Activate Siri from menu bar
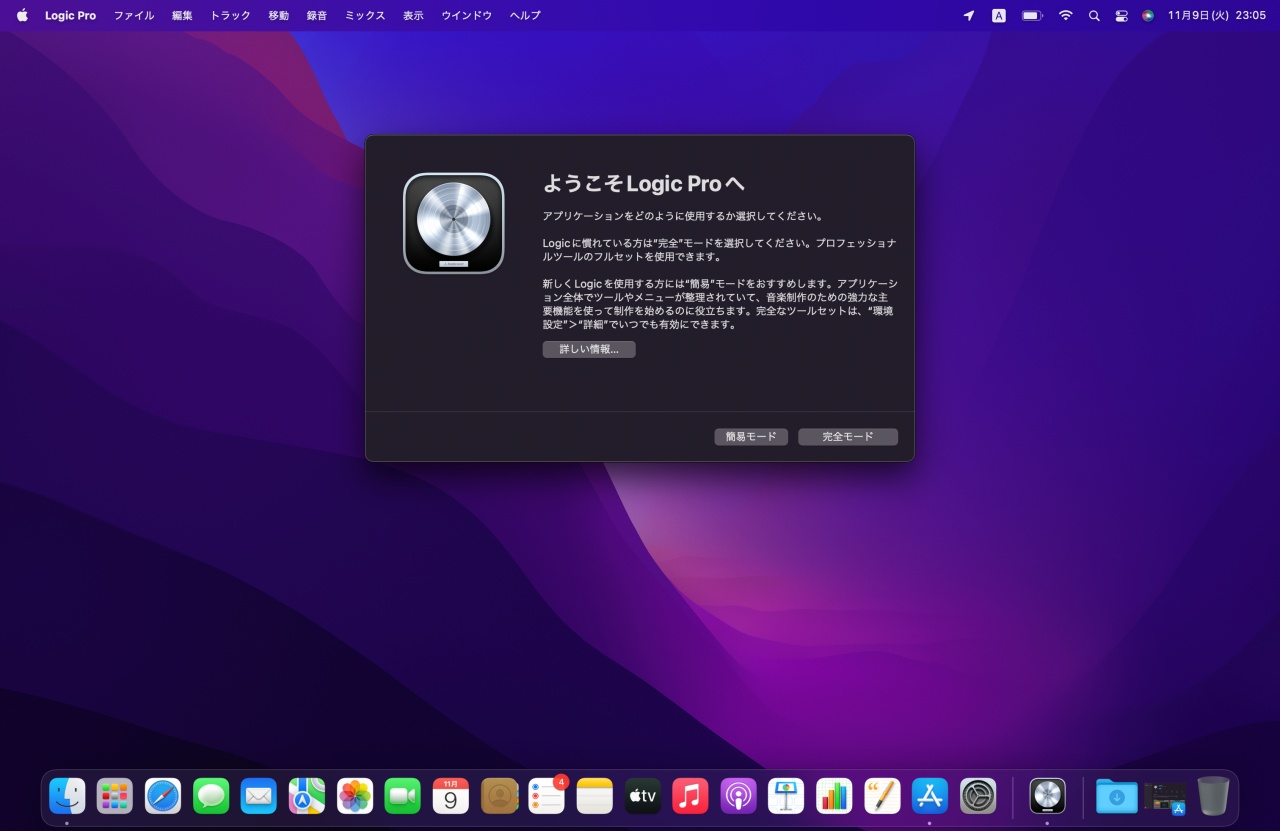This screenshot has height=831, width=1280. (x=1148, y=15)
